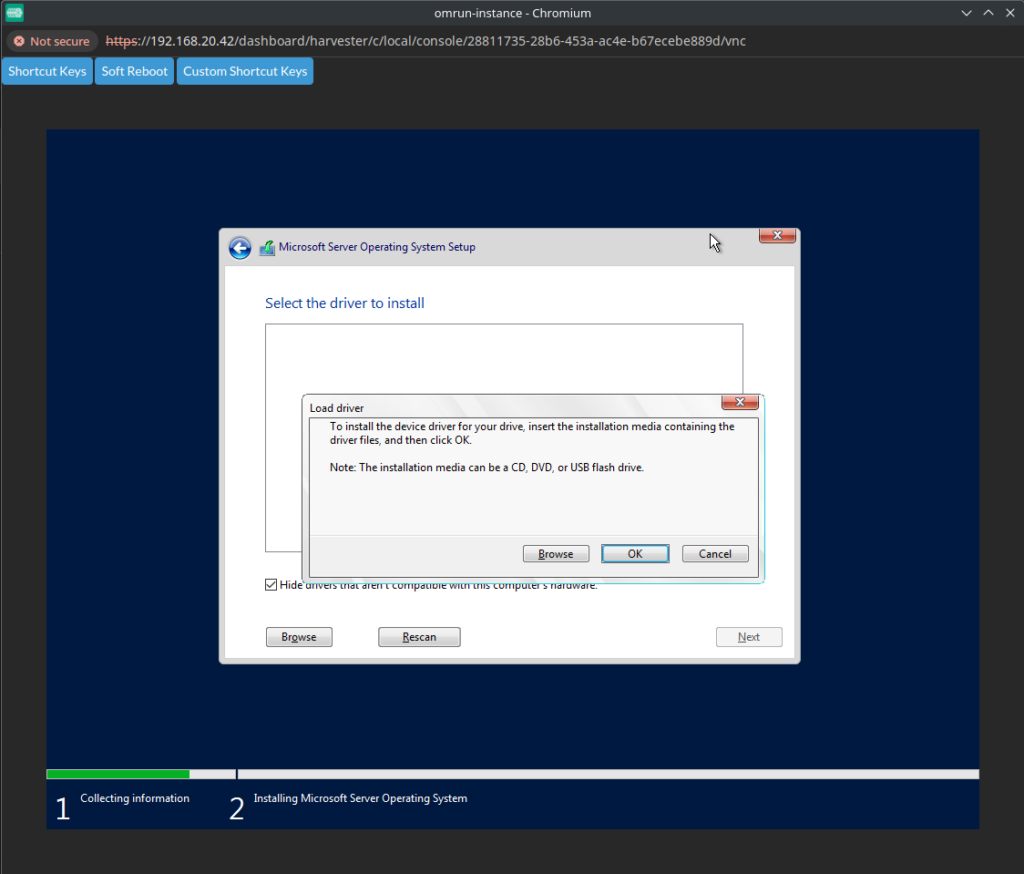Close the Load driver dialog with X

pyautogui.click(x=739, y=402)
